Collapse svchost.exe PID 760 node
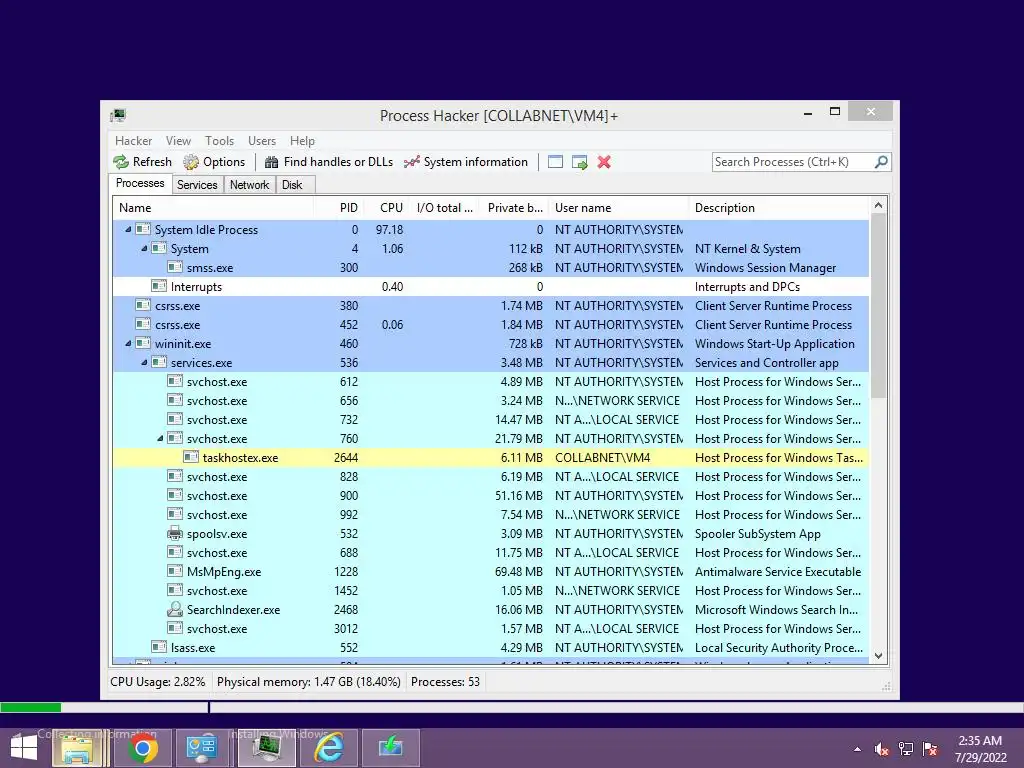Image resolution: width=1024 pixels, height=768 pixels. (x=160, y=438)
